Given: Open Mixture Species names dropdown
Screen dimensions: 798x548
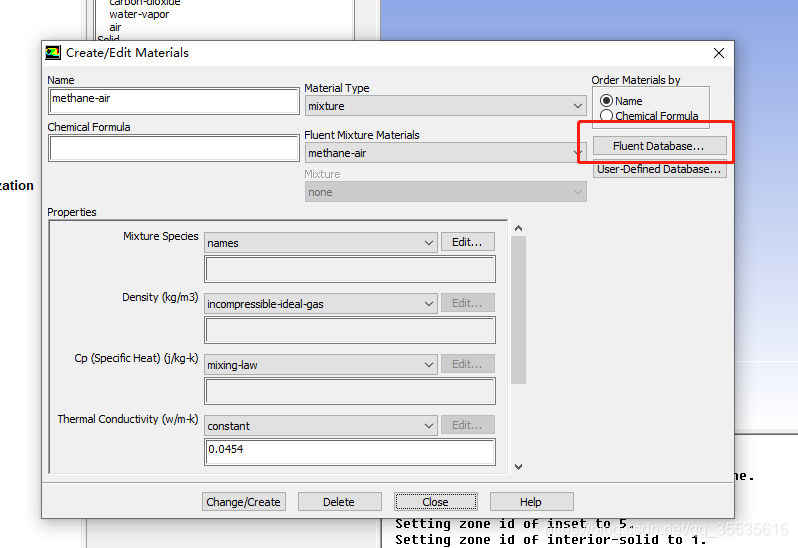Looking at the screenshot, I should click(x=321, y=243).
